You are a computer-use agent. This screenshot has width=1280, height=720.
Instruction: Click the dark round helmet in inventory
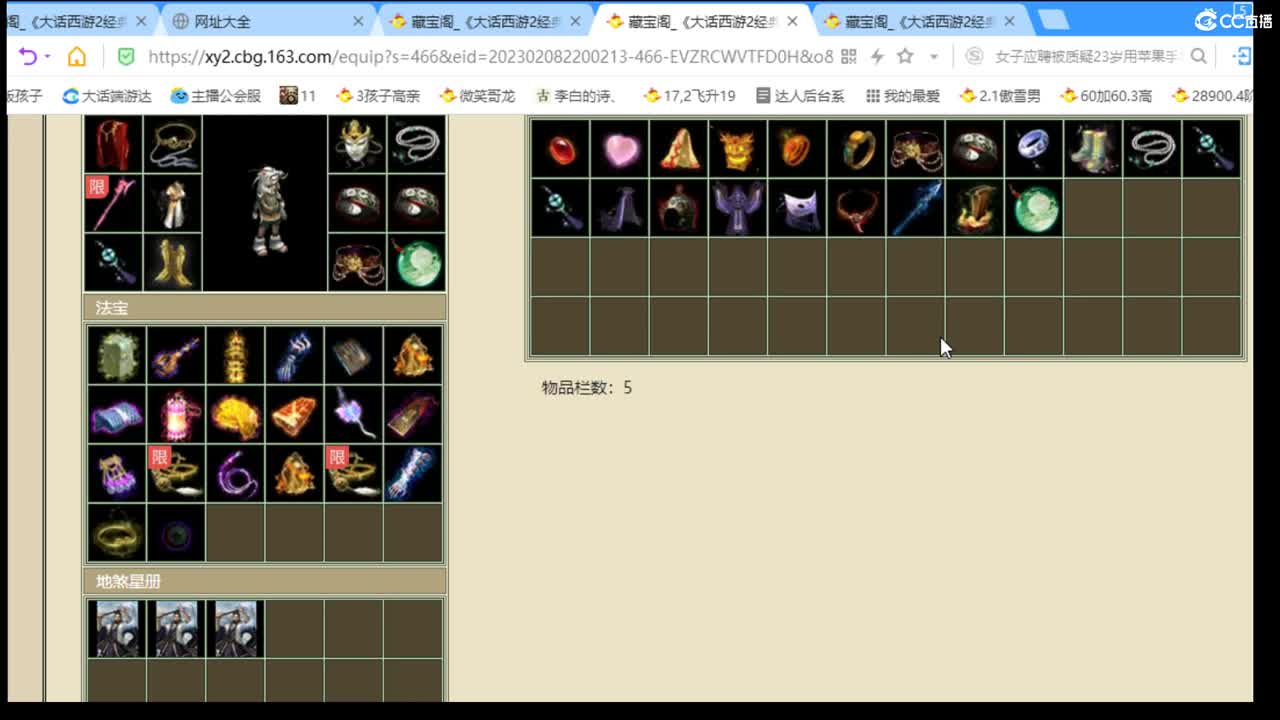click(x=679, y=208)
